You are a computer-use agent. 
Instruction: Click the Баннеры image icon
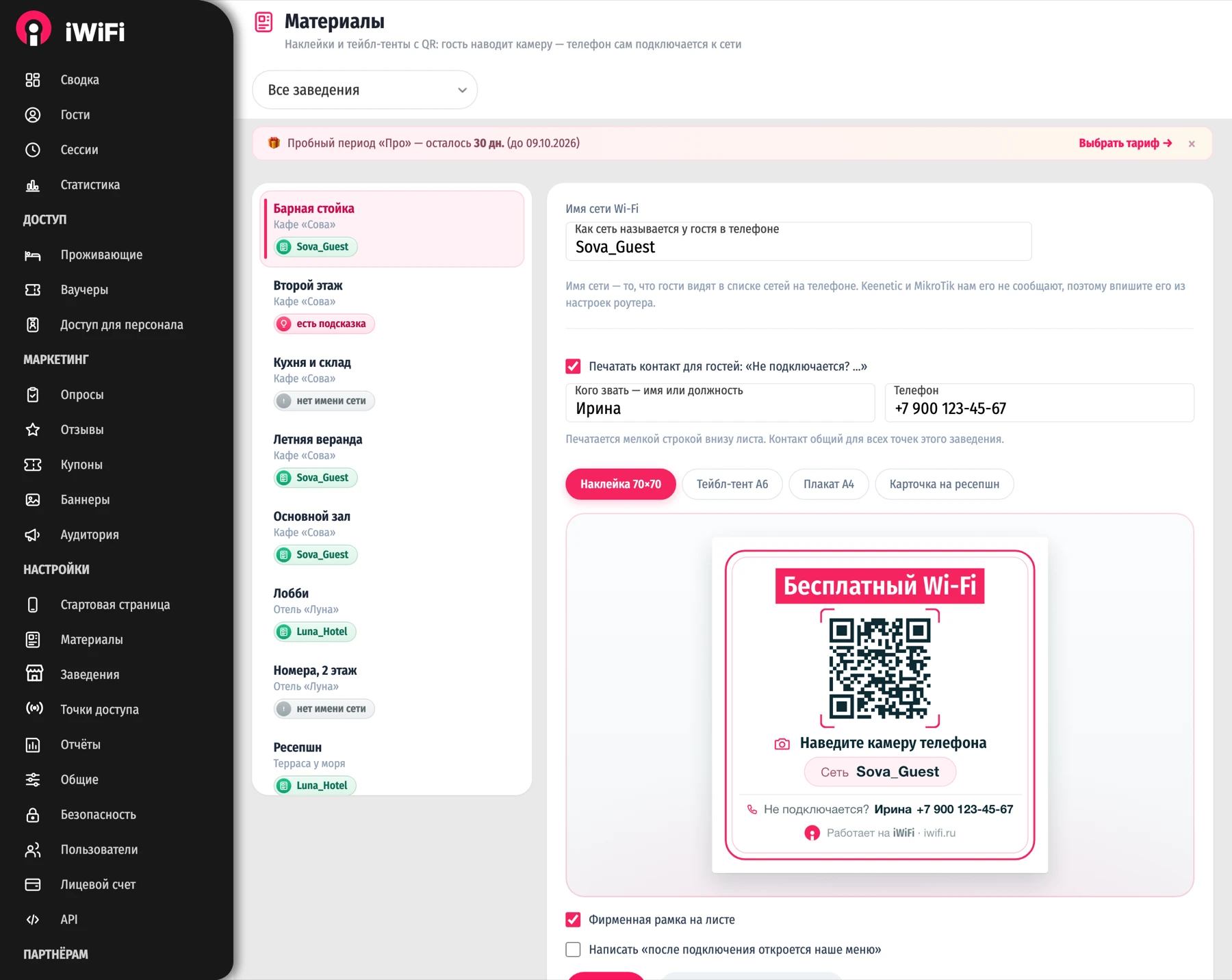coord(33,500)
